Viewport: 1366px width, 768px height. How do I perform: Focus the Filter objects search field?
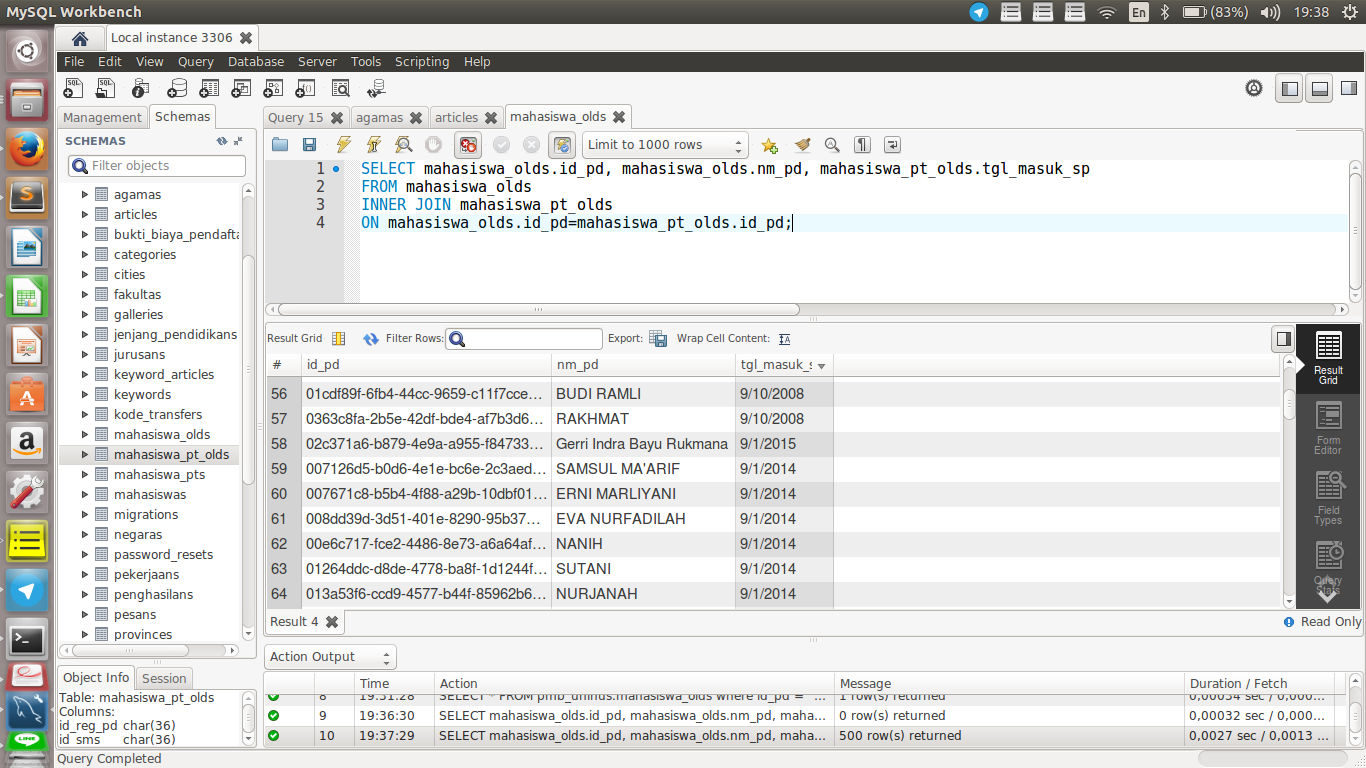tap(156, 166)
